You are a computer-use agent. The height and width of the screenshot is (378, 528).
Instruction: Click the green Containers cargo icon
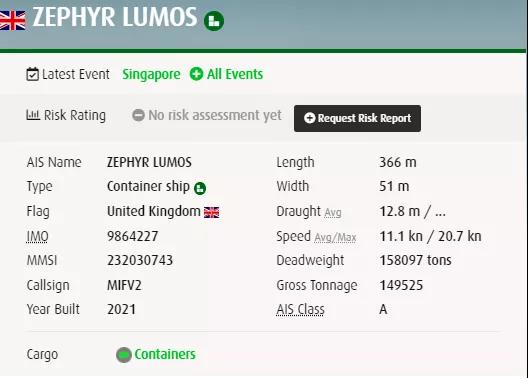click(124, 355)
